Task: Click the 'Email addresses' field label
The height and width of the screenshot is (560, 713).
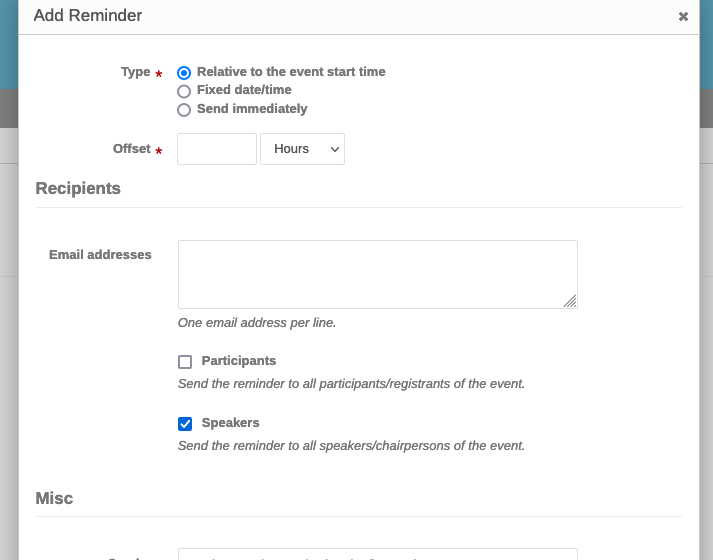Action: pos(100,255)
